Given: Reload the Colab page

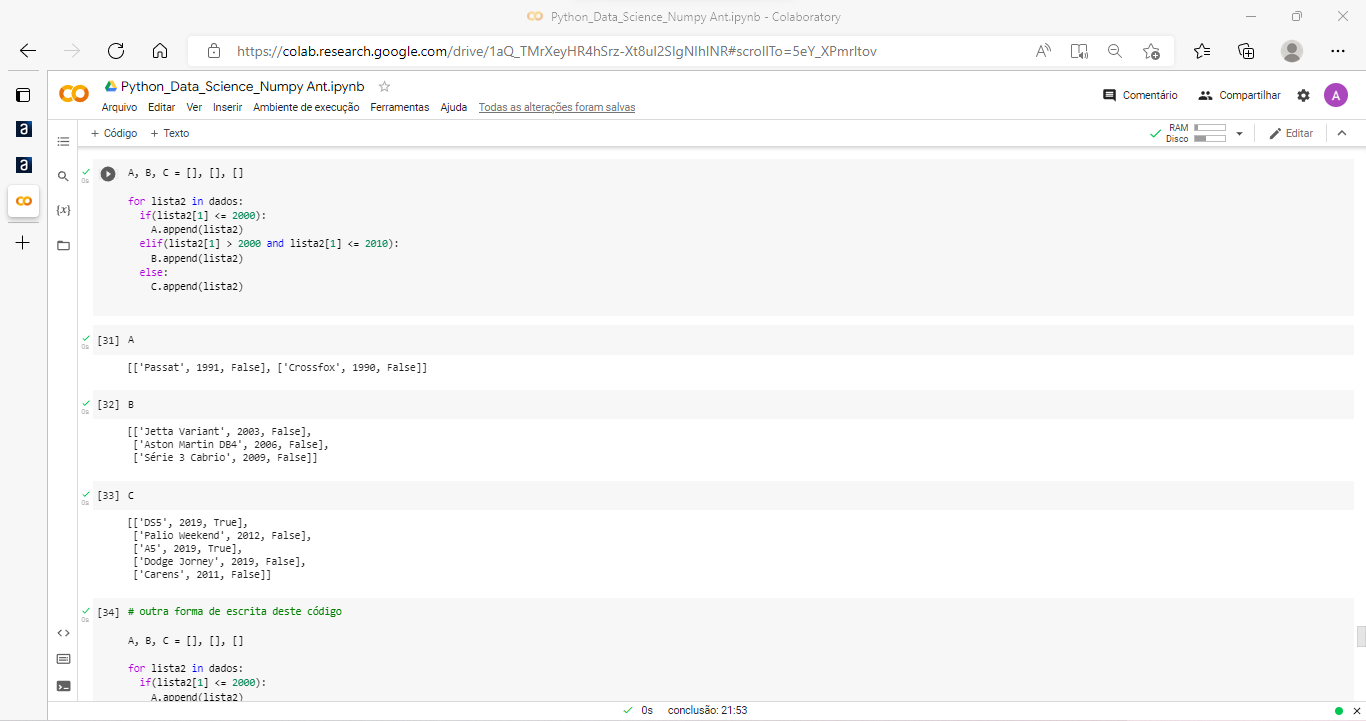Looking at the screenshot, I should 116,51.
